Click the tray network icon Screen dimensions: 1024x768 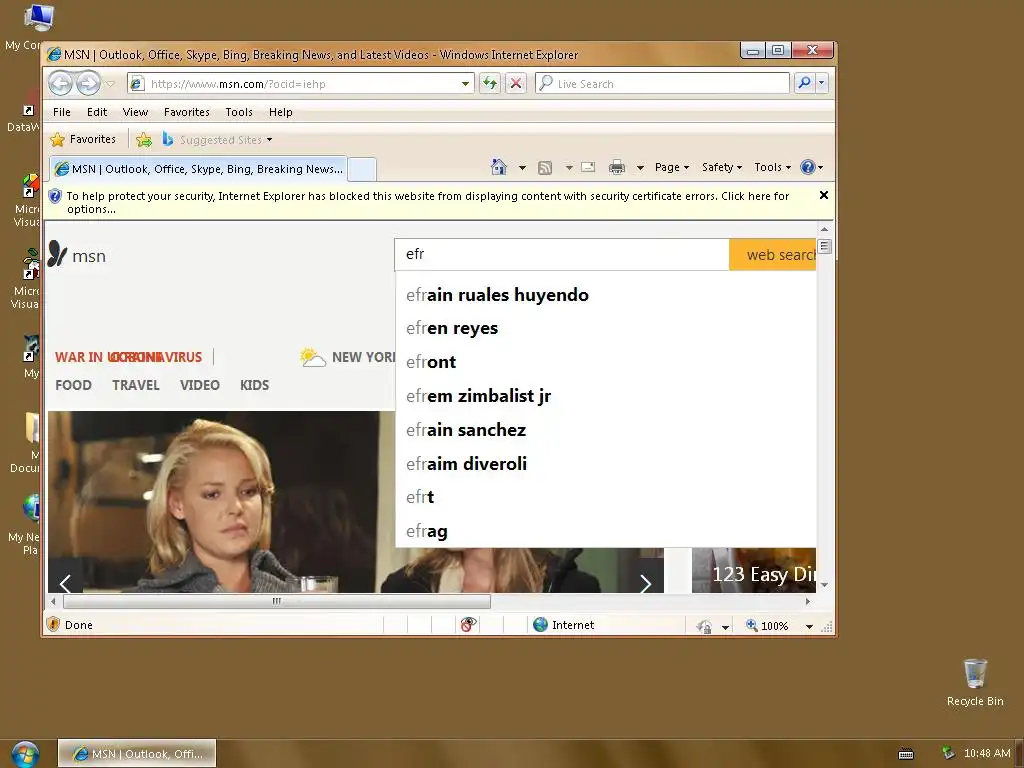pyautogui.click(x=948, y=753)
